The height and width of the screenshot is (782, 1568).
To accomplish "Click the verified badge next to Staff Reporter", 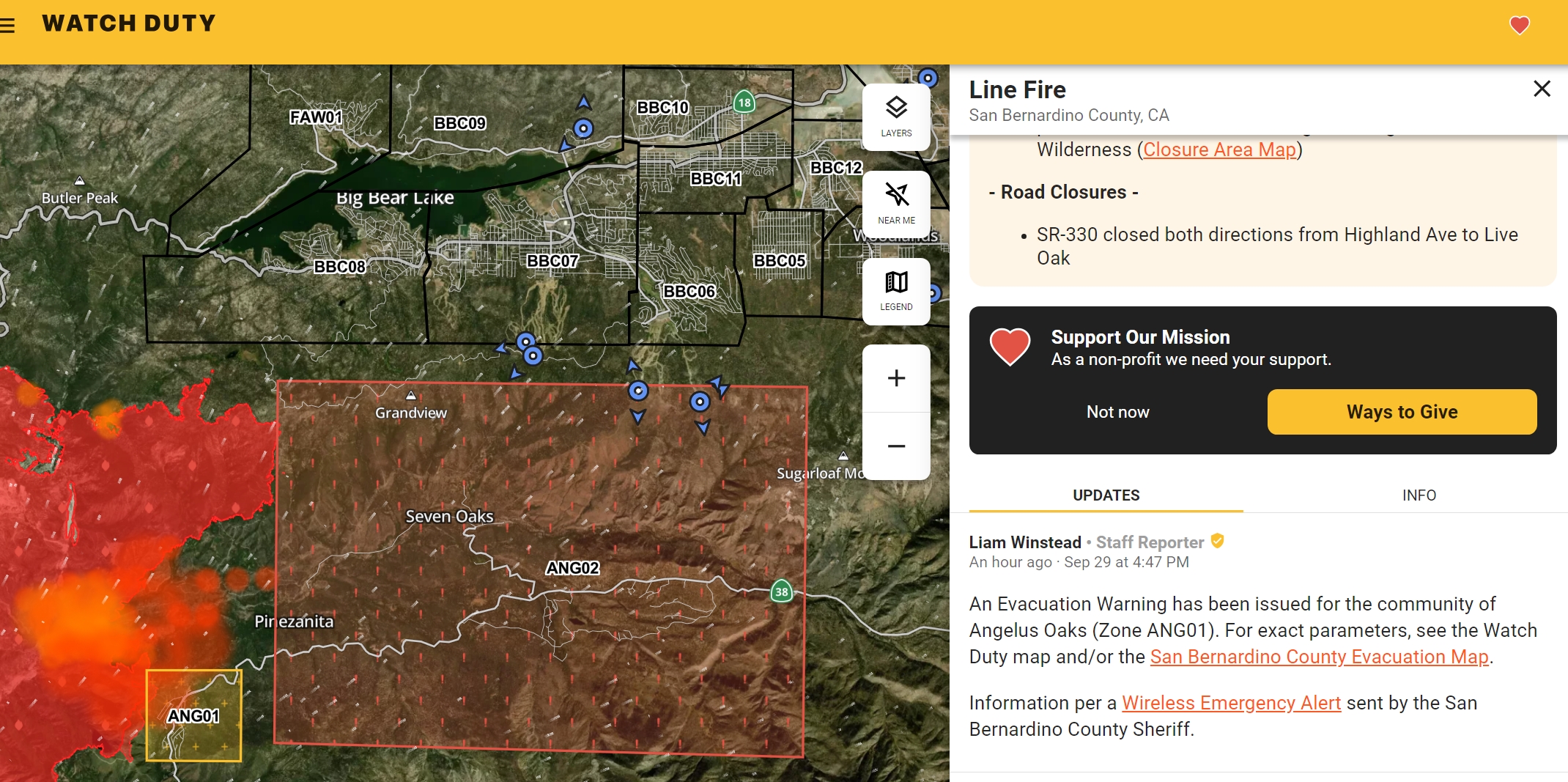I will (1218, 541).
